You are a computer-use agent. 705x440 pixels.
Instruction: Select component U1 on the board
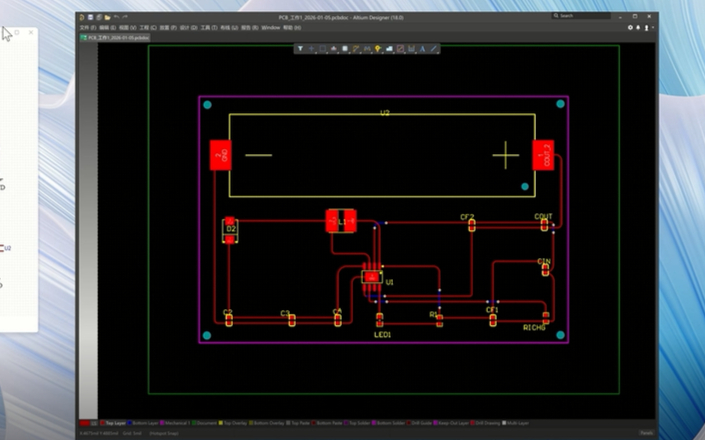point(371,277)
